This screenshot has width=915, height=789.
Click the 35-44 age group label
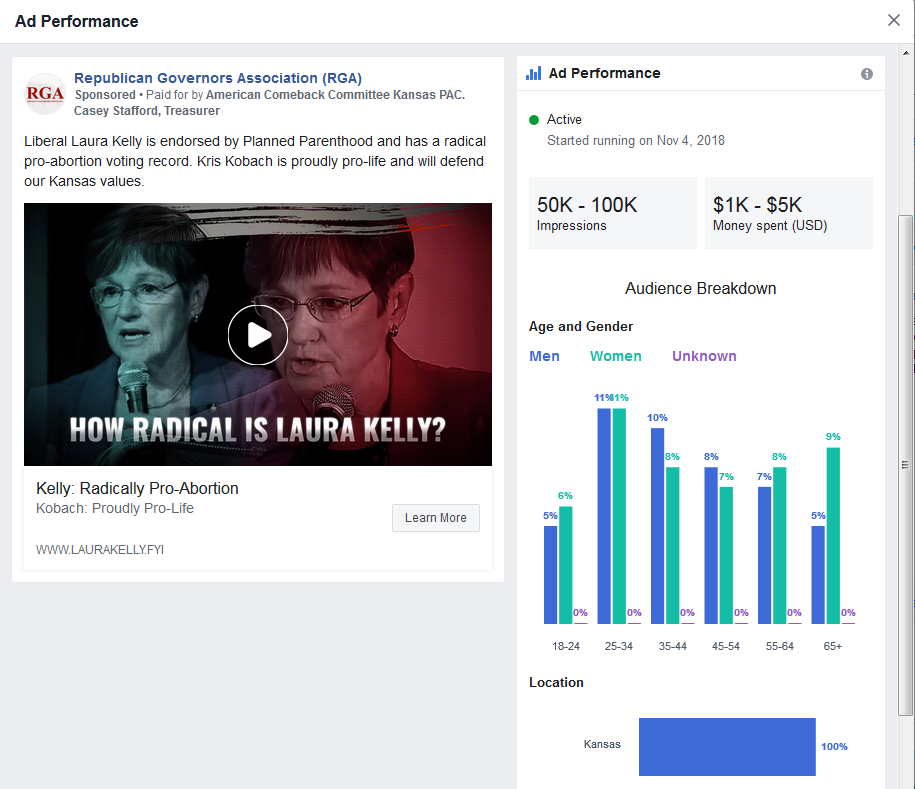pyautogui.click(x=673, y=646)
